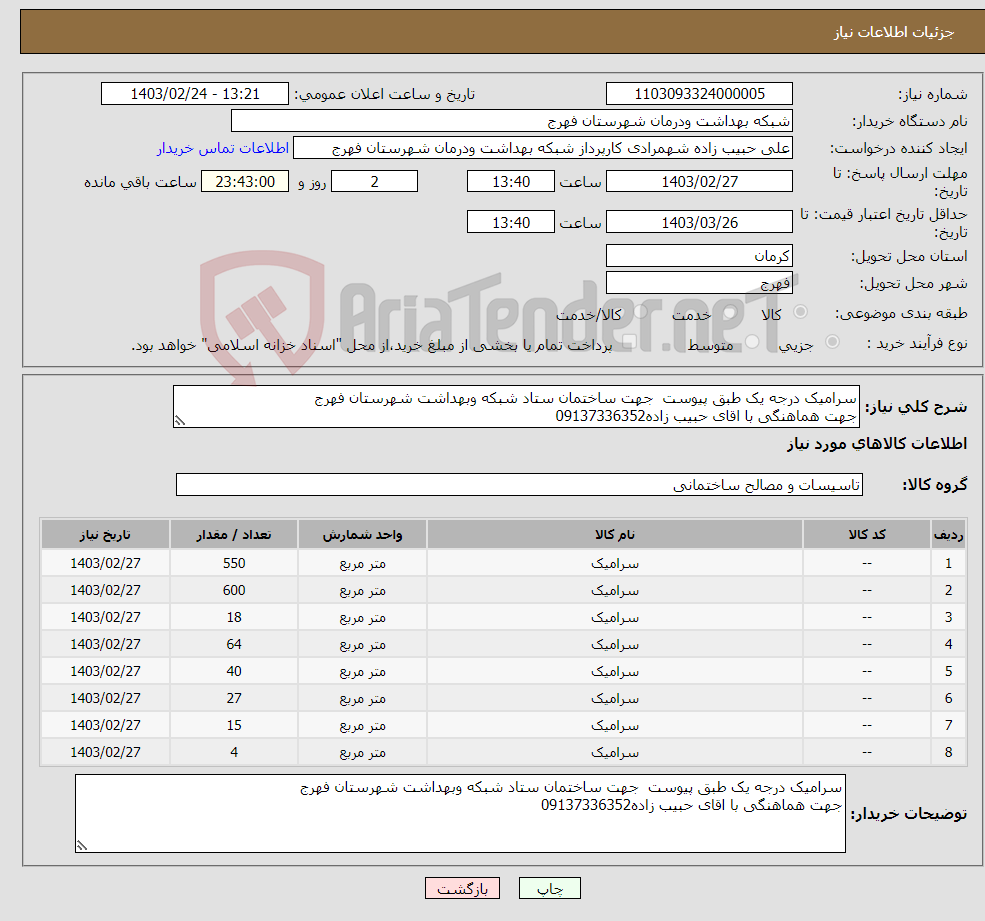Click the quantity cell 550
985x921 pixels.
234,563
